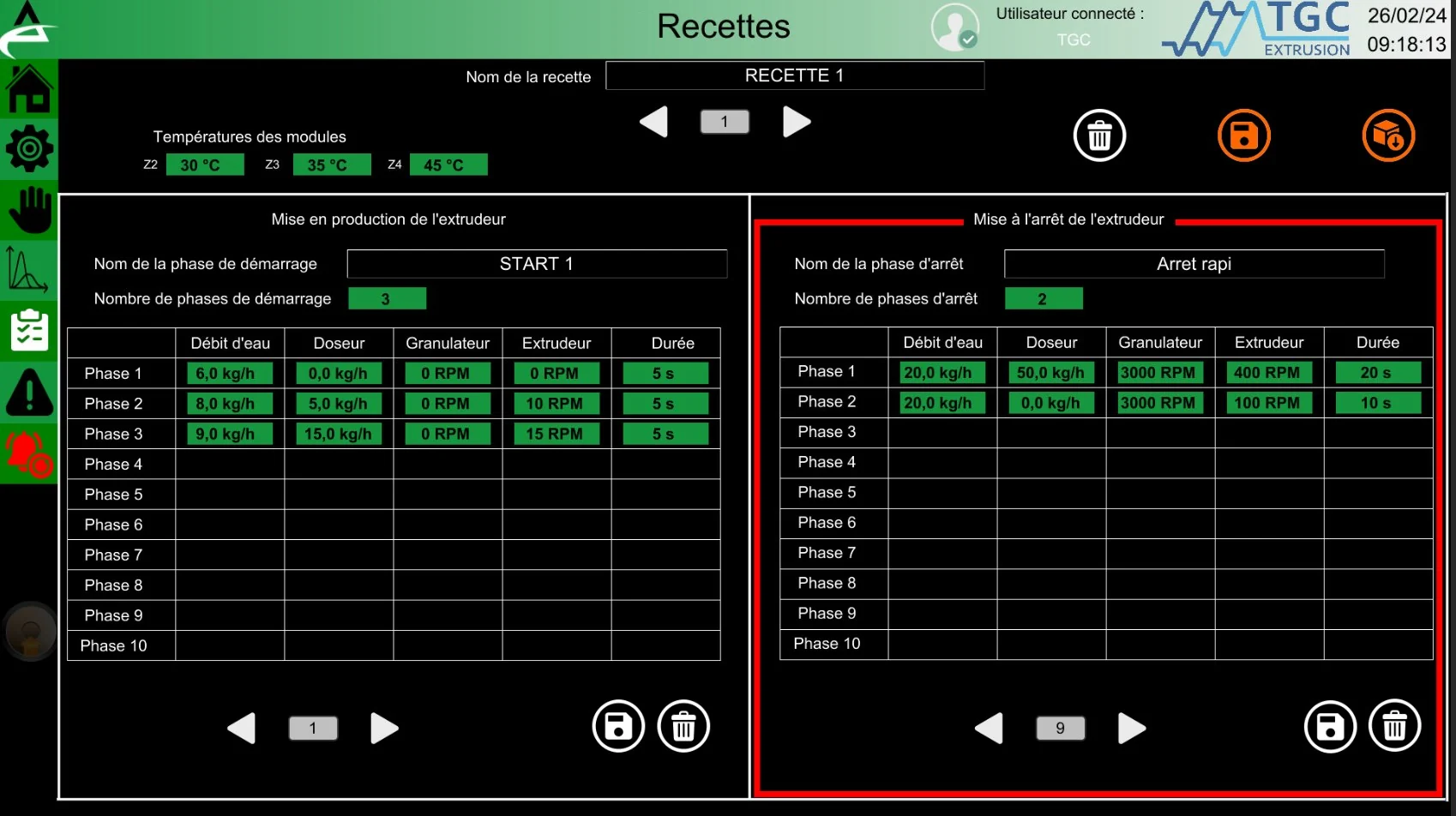
Task: Click 'Phase 10' row label in start table
Action: (x=113, y=645)
